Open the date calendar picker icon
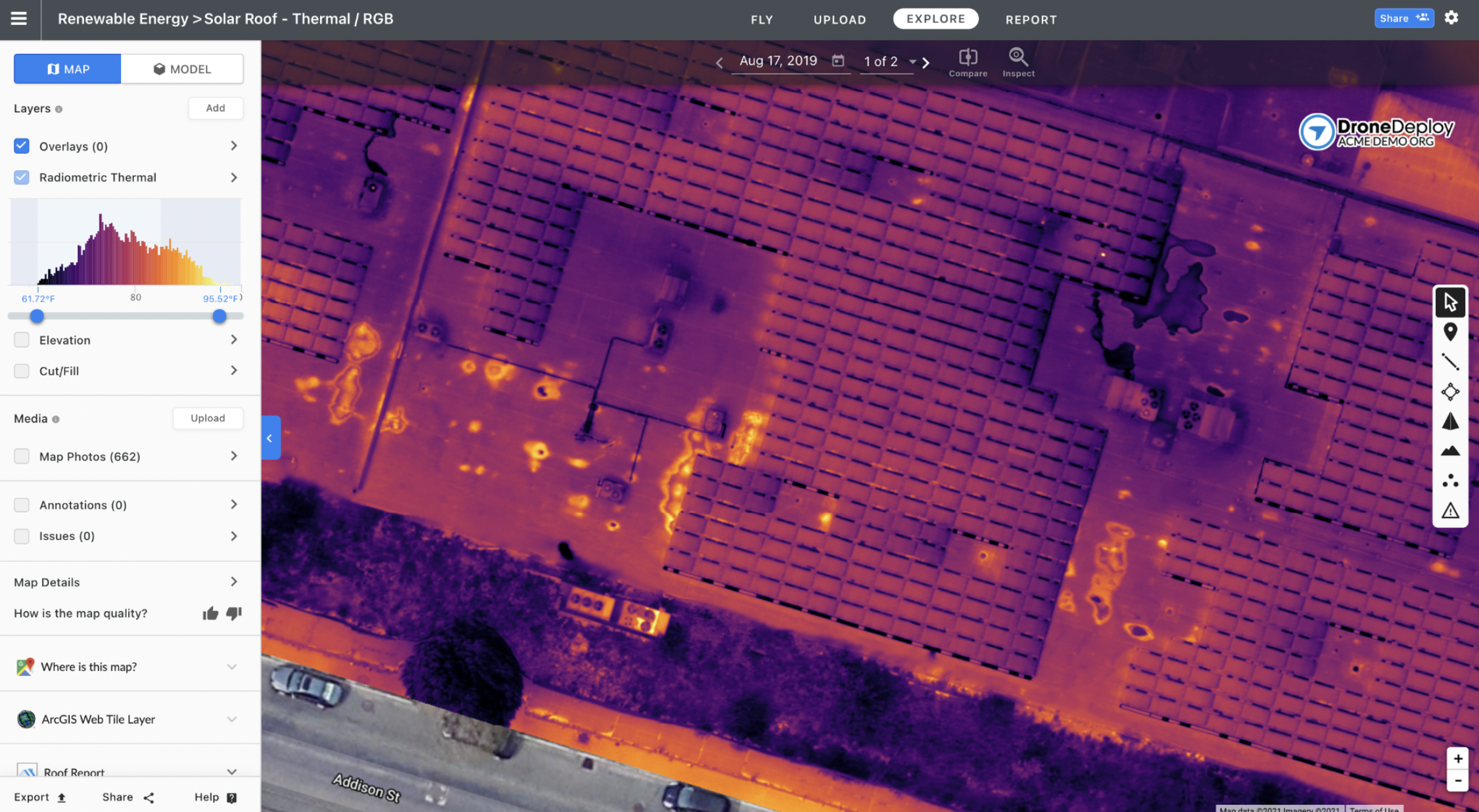Viewport: 1479px width, 812px height. click(838, 60)
